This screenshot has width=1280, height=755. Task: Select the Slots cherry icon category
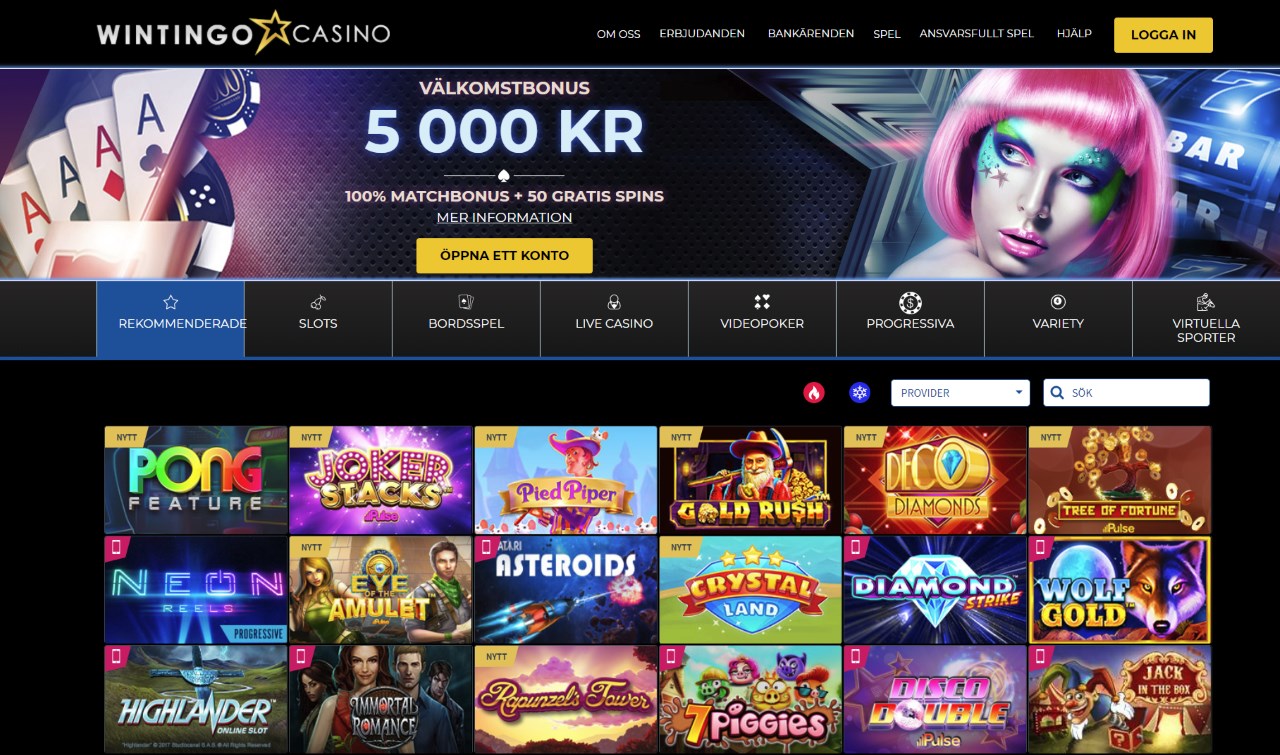pos(318,302)
